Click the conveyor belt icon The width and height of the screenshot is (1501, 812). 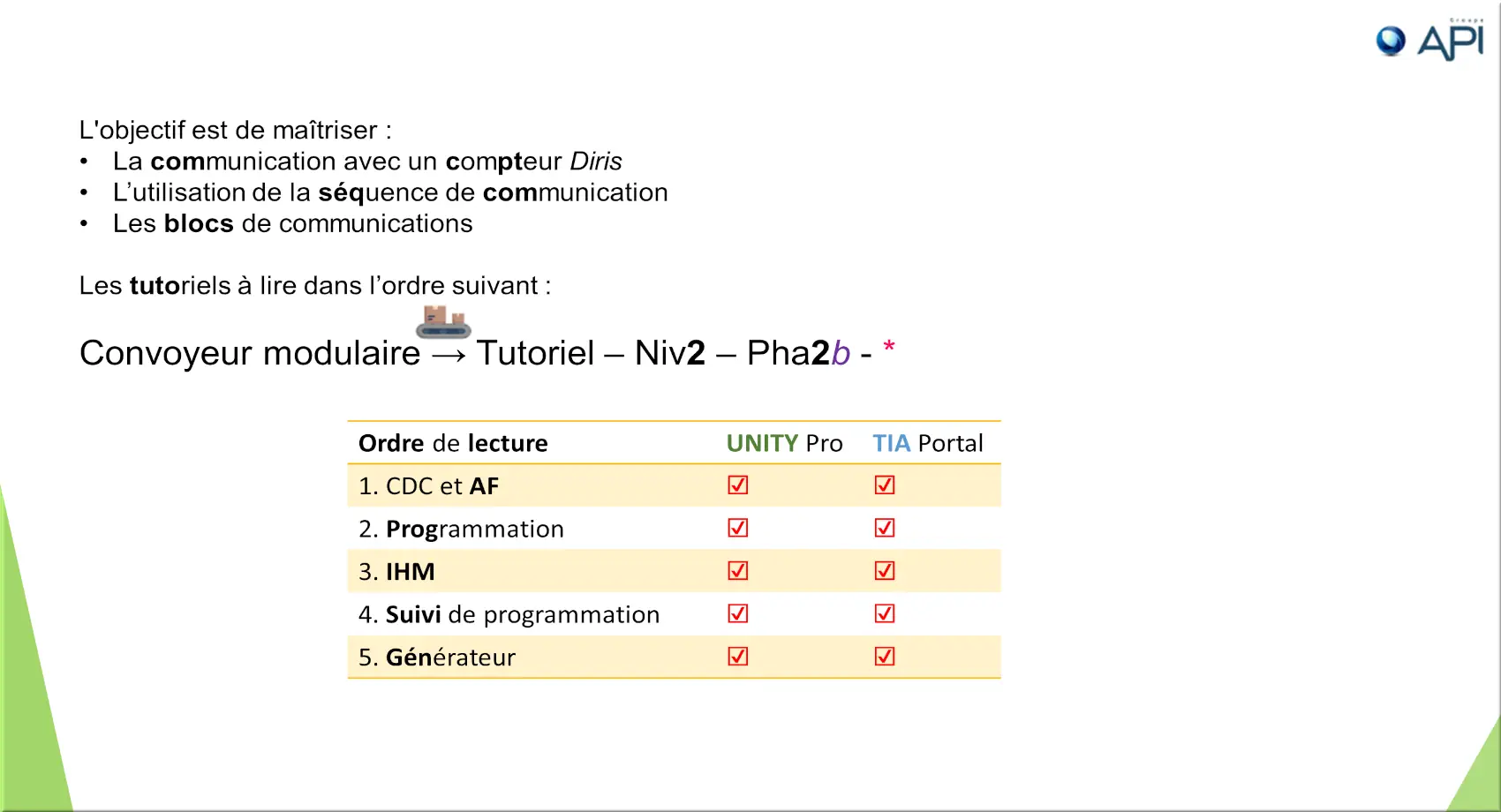pyautogui.click(x=443, y=322)
